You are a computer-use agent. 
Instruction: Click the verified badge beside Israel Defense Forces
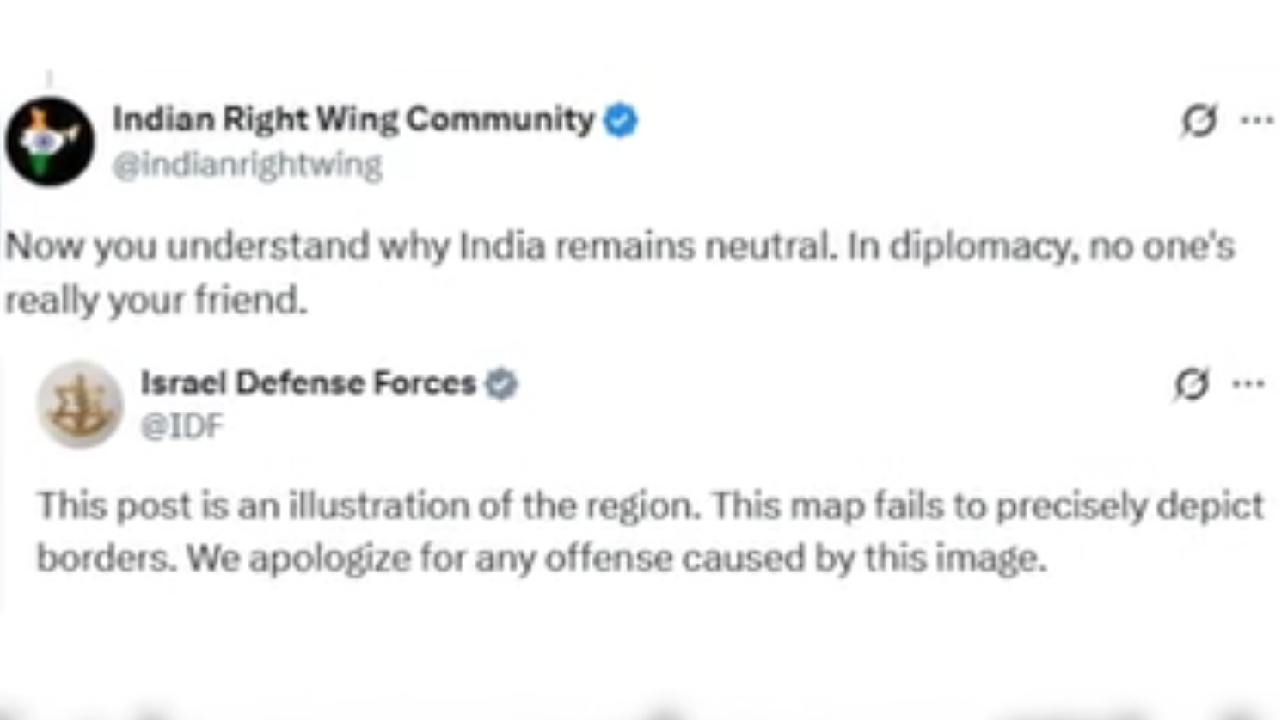pos(501,384)
